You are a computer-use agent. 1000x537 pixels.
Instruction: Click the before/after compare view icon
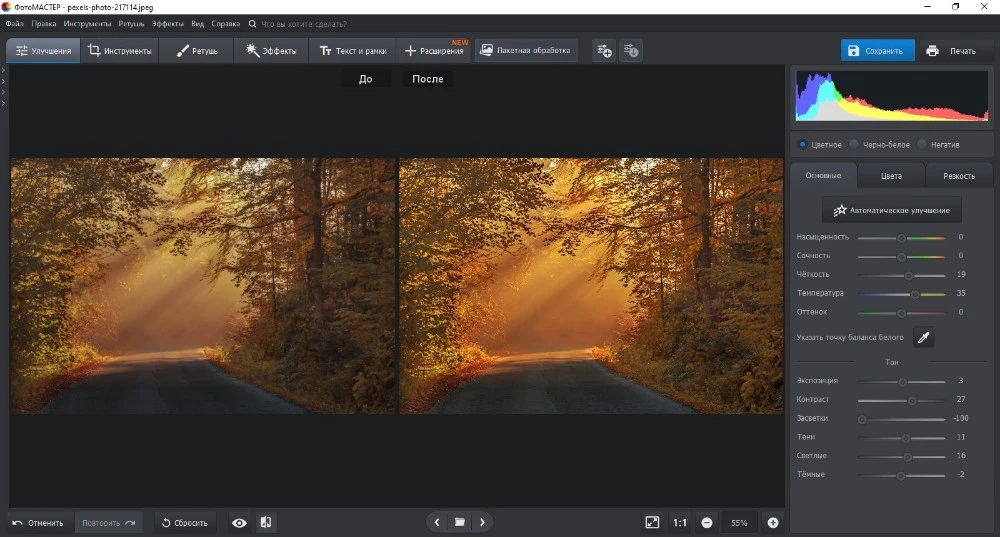pyautogui.click(x=266, y=522)
